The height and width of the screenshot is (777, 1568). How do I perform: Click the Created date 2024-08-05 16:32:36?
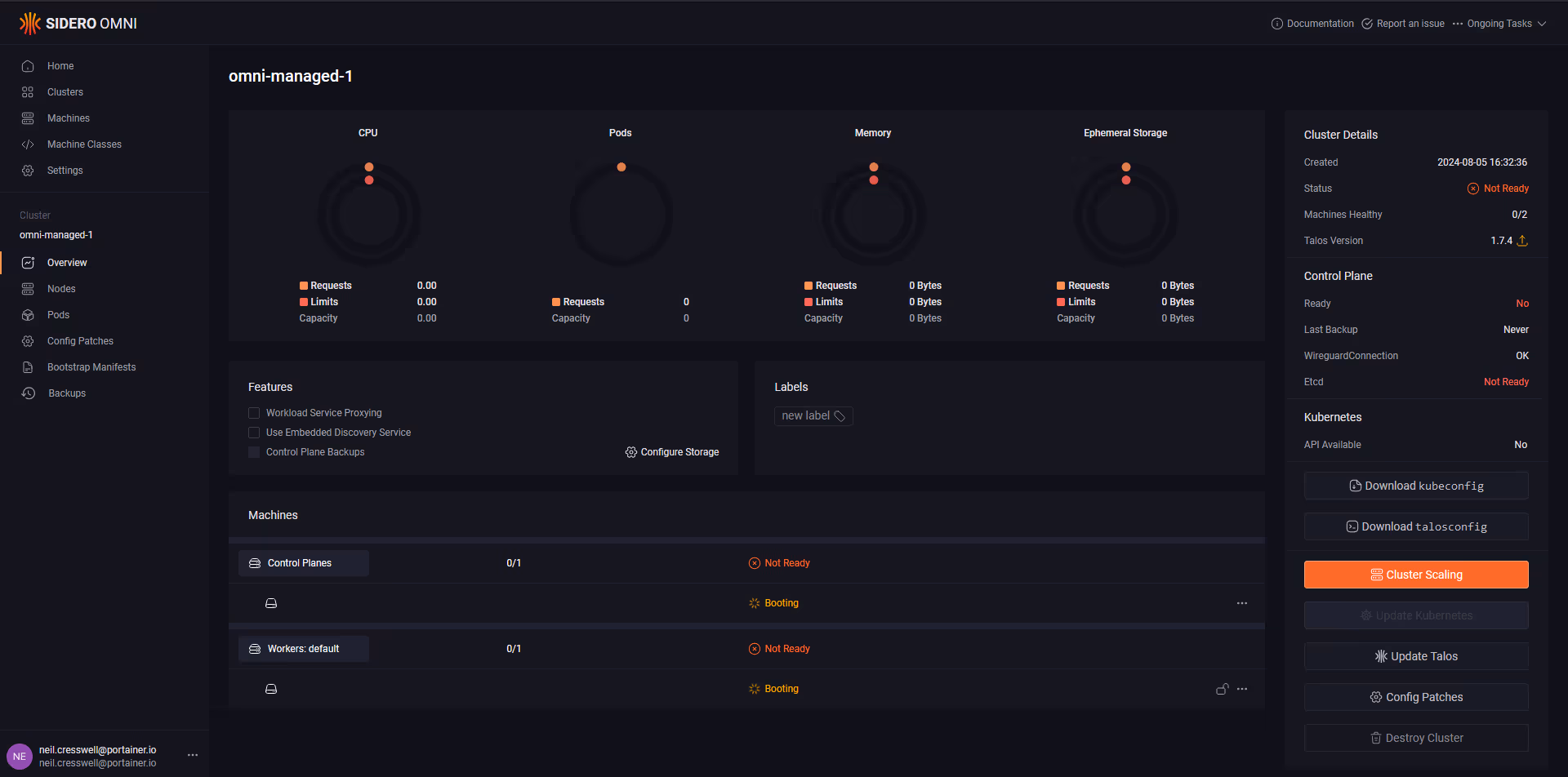1482,162
